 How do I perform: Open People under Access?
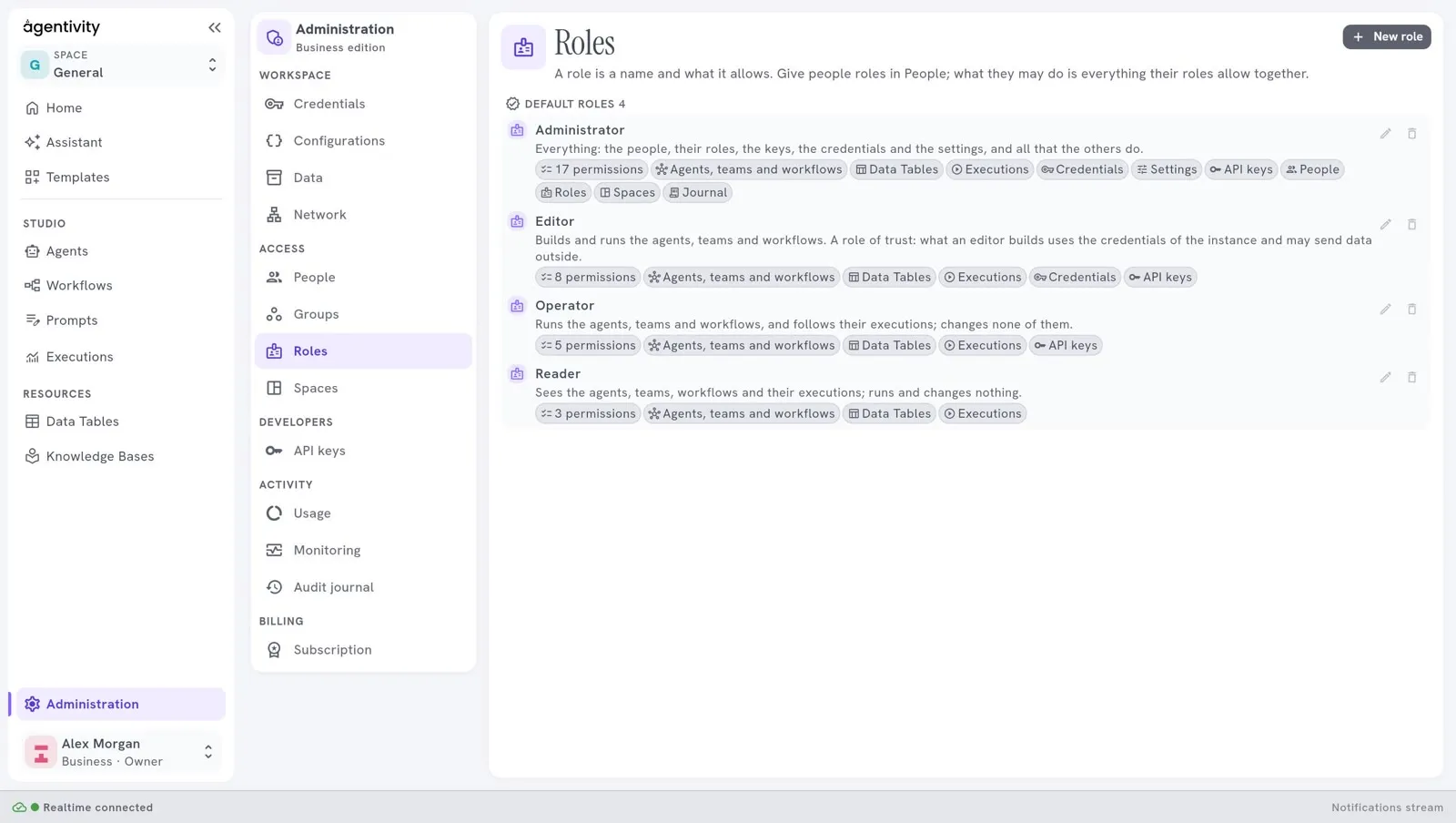tap(363, 278)
